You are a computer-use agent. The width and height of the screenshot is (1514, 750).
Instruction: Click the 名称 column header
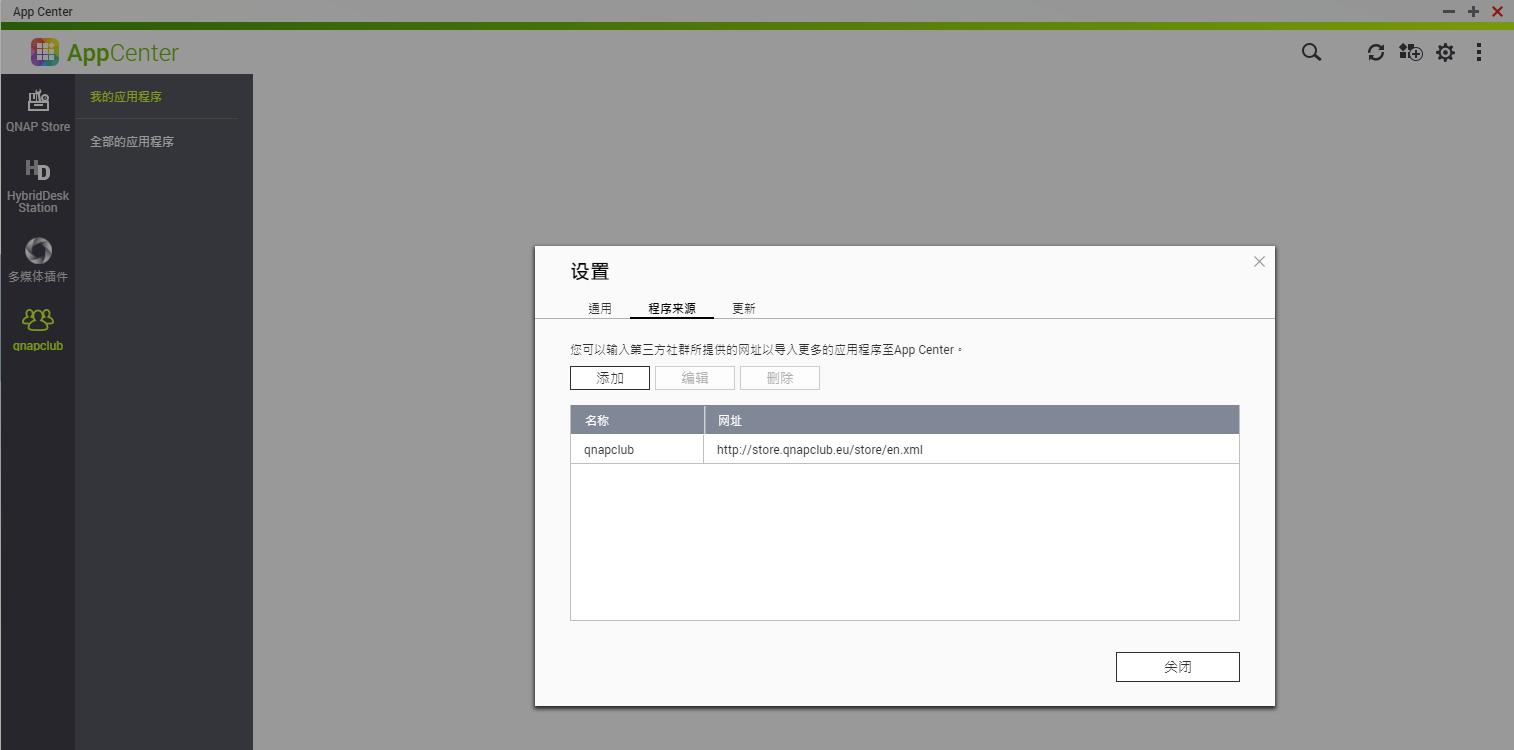pyautogui.click(x=637, y=420)
